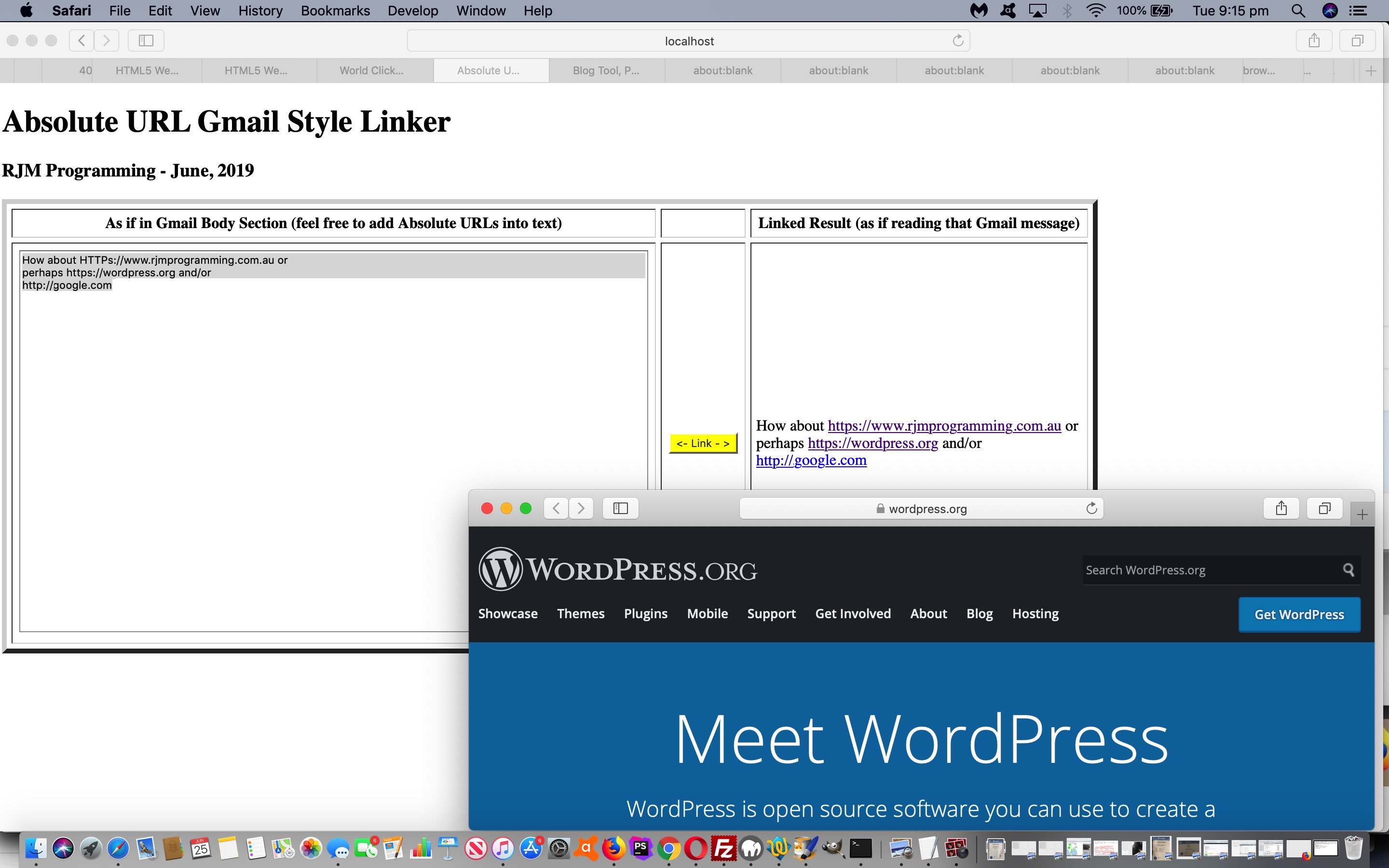The image size is (1389, 868).
Task: Click the https://wordpress.org link in result
Action: point(873,442)
